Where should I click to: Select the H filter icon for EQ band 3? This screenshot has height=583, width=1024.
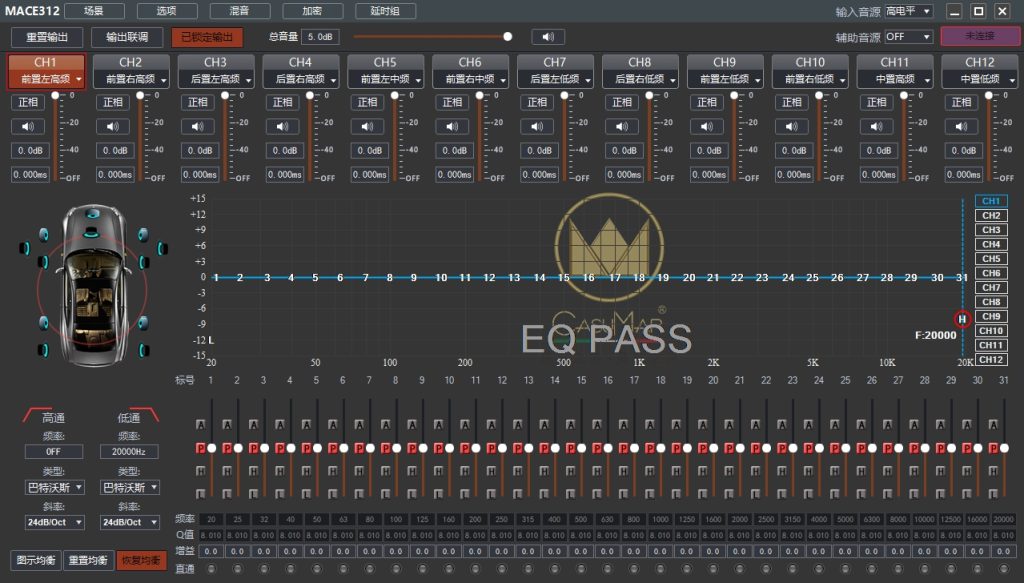pos(253,471)
